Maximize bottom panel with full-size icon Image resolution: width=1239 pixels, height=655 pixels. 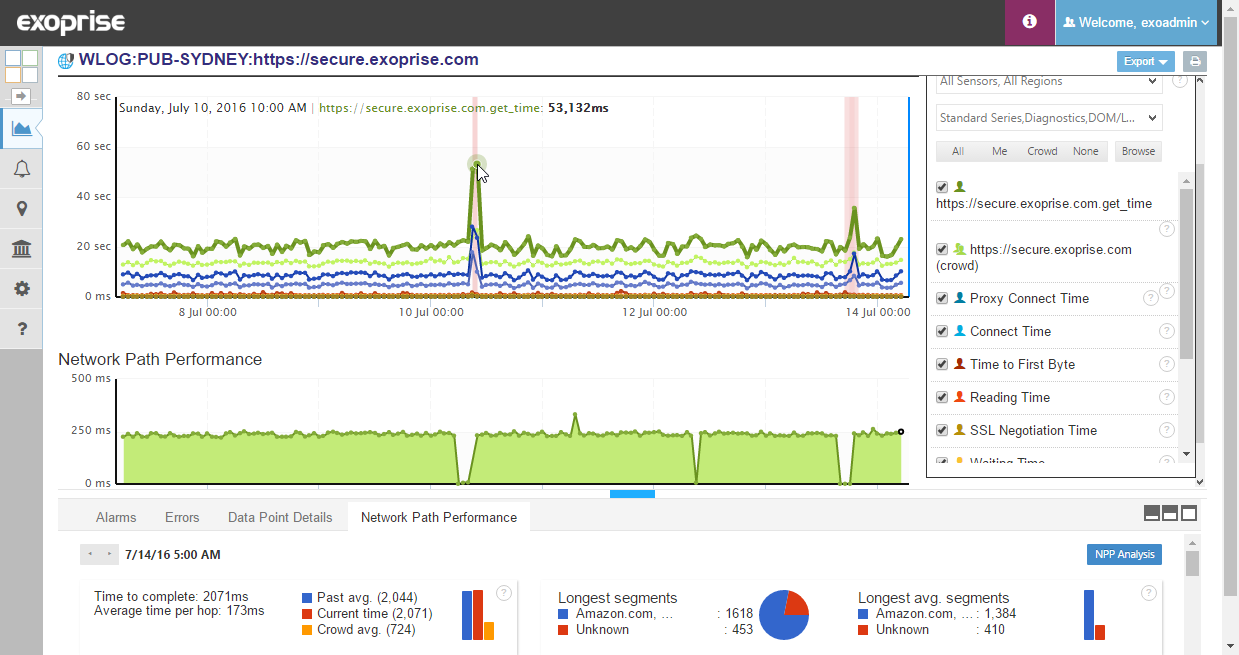click(x=1189, y=513)
